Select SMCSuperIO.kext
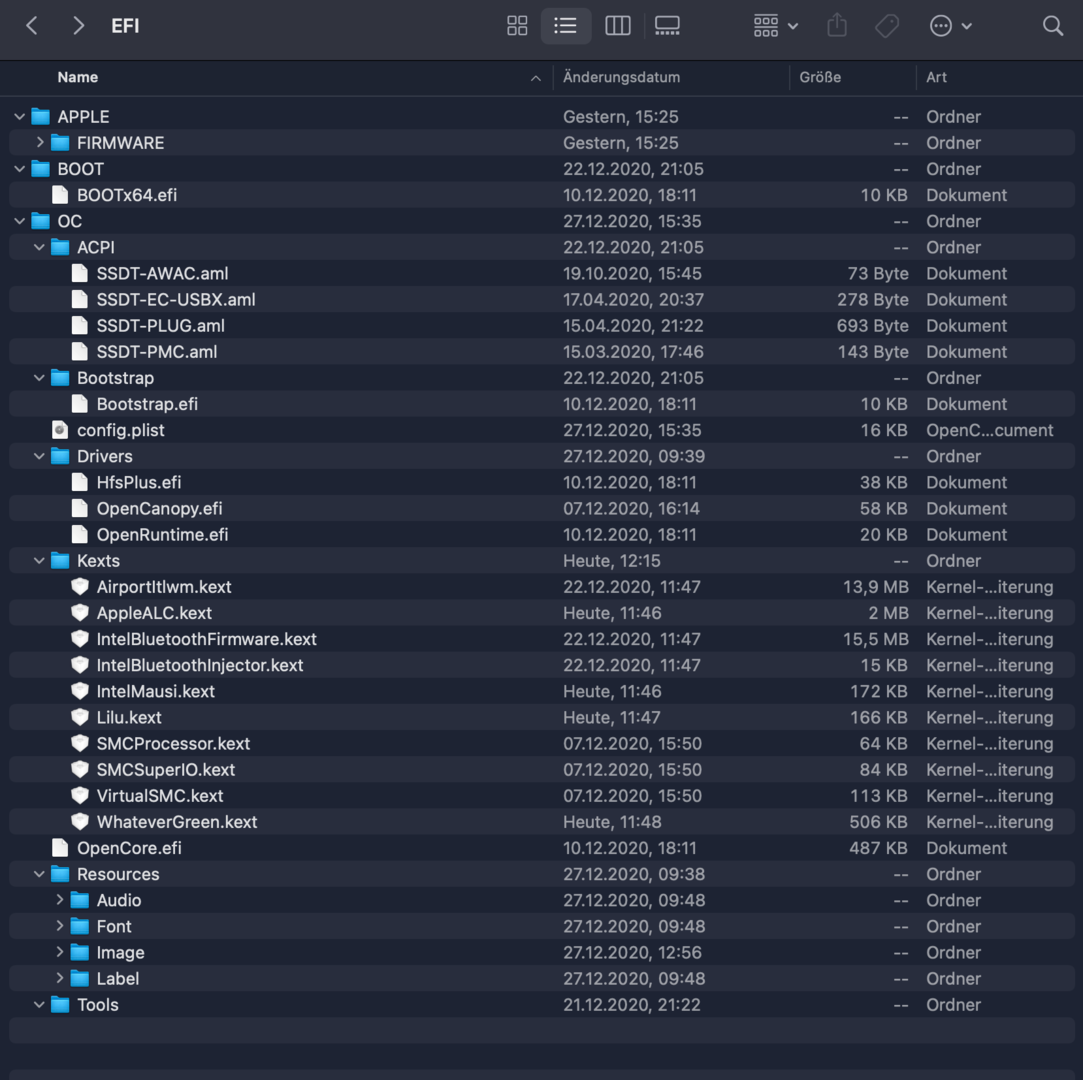 click(x=166, y=770)
